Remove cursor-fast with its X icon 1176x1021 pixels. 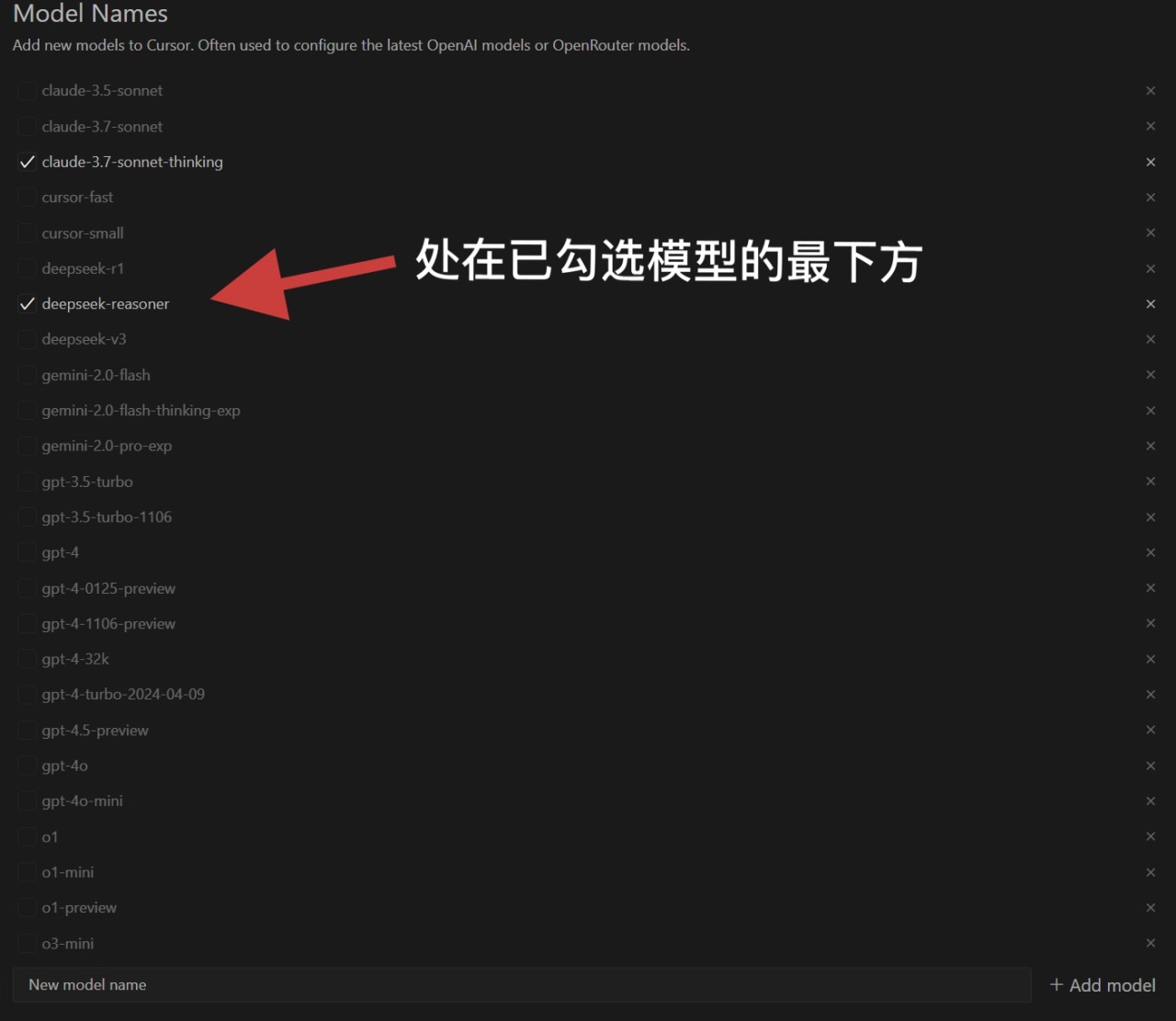(x=1150, y=198)
